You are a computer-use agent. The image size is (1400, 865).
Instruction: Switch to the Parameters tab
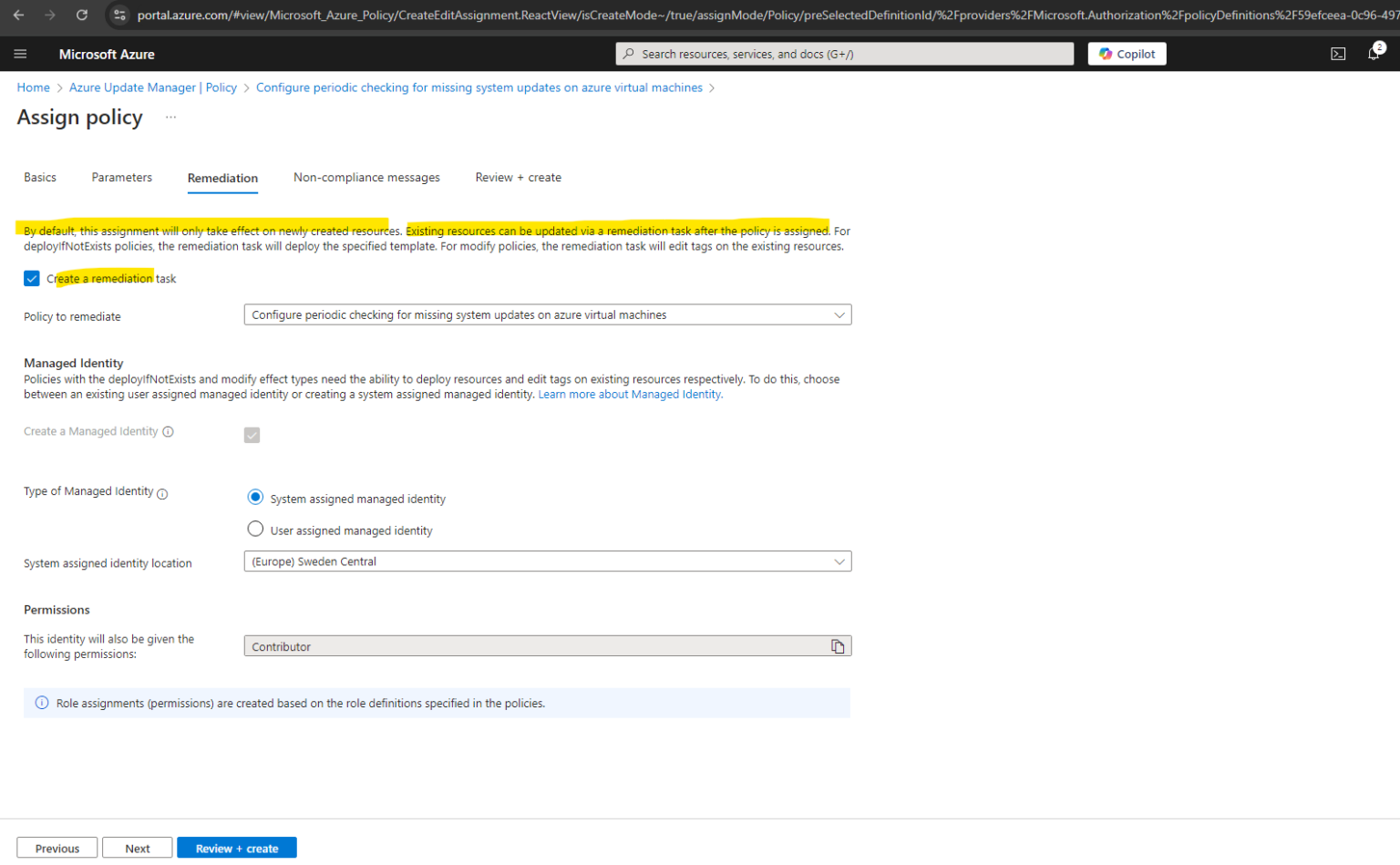coord(121,177)
